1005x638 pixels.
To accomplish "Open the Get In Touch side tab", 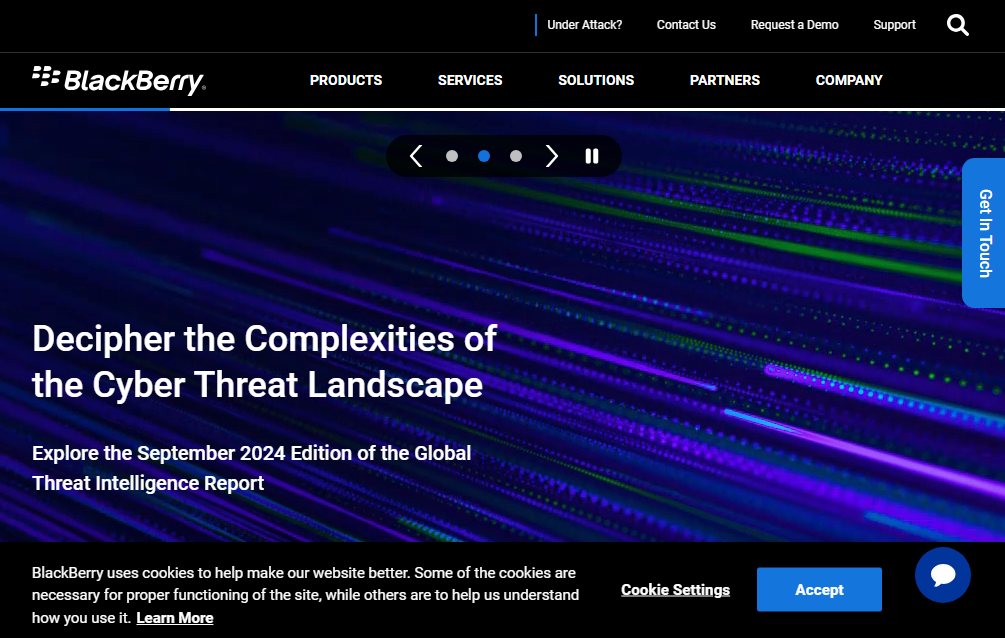I will pyautogui.click(x=984, y=233).
